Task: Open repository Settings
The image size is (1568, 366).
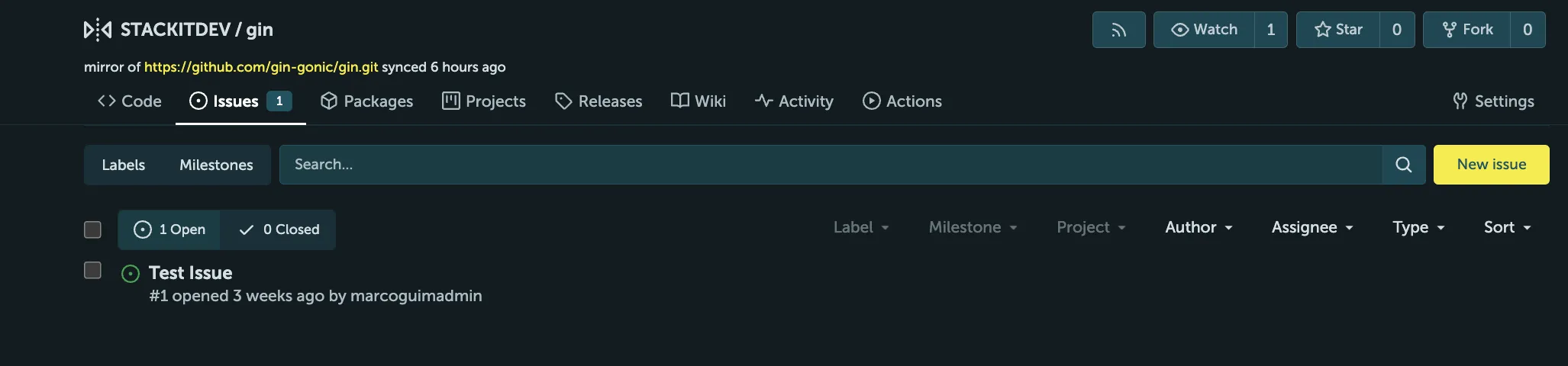Action: [x=1493, y=101]
